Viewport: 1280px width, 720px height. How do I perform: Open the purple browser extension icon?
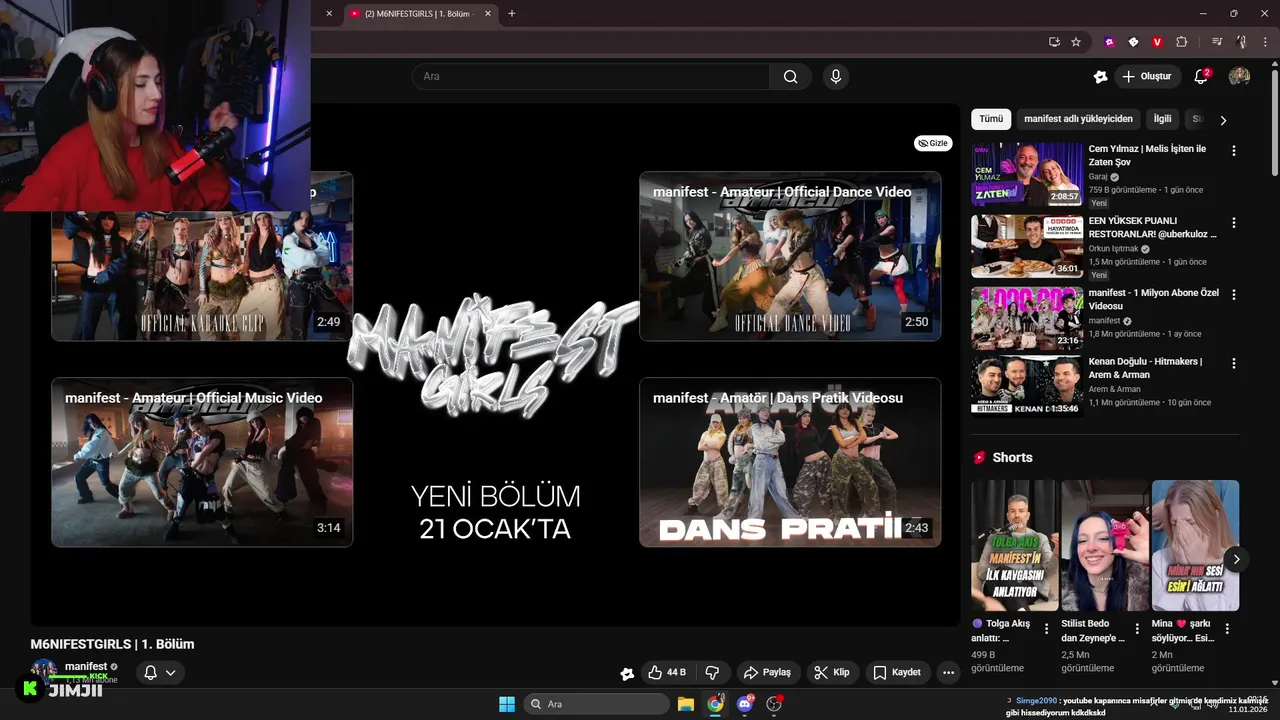tap(1109, 42)
